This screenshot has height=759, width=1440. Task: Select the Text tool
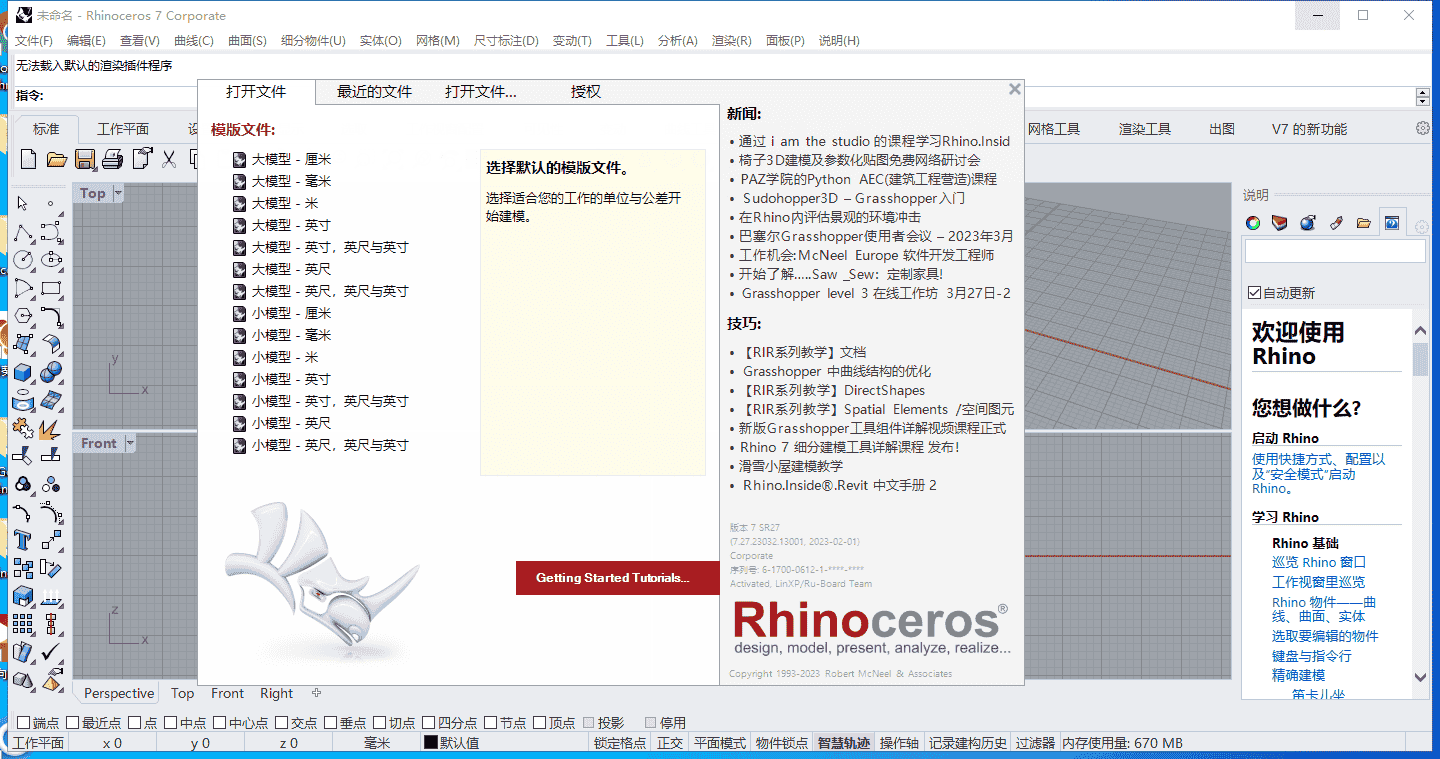point(23,539)
